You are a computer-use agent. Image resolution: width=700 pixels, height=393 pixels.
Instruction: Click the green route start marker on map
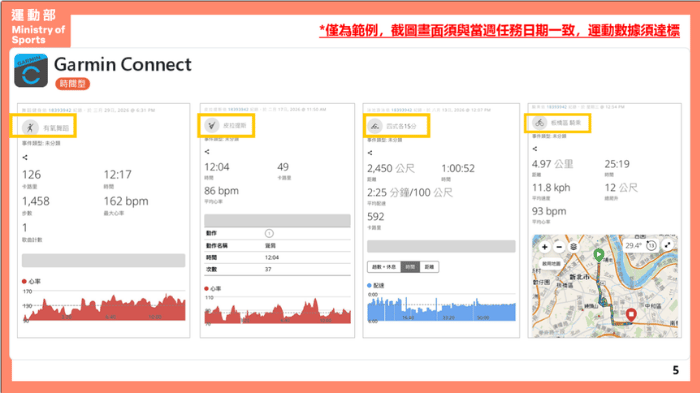(x=599, y=255)
